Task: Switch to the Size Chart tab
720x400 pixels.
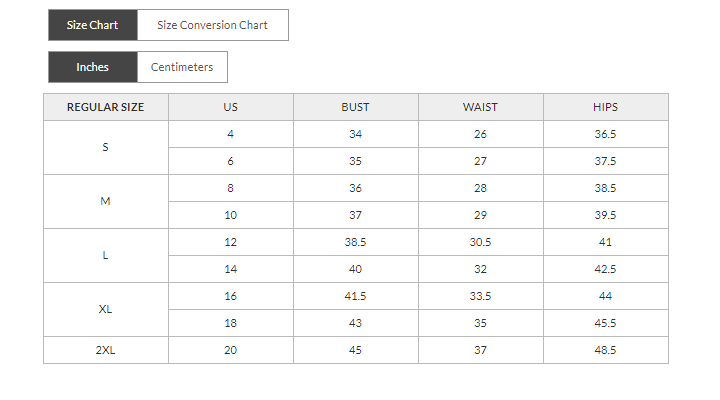Action: pos(92,25)
